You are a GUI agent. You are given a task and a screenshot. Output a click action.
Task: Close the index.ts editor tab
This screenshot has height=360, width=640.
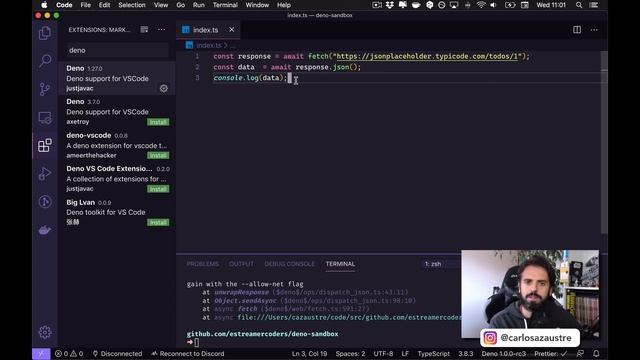pyautogui.click(x=231, y=29)
